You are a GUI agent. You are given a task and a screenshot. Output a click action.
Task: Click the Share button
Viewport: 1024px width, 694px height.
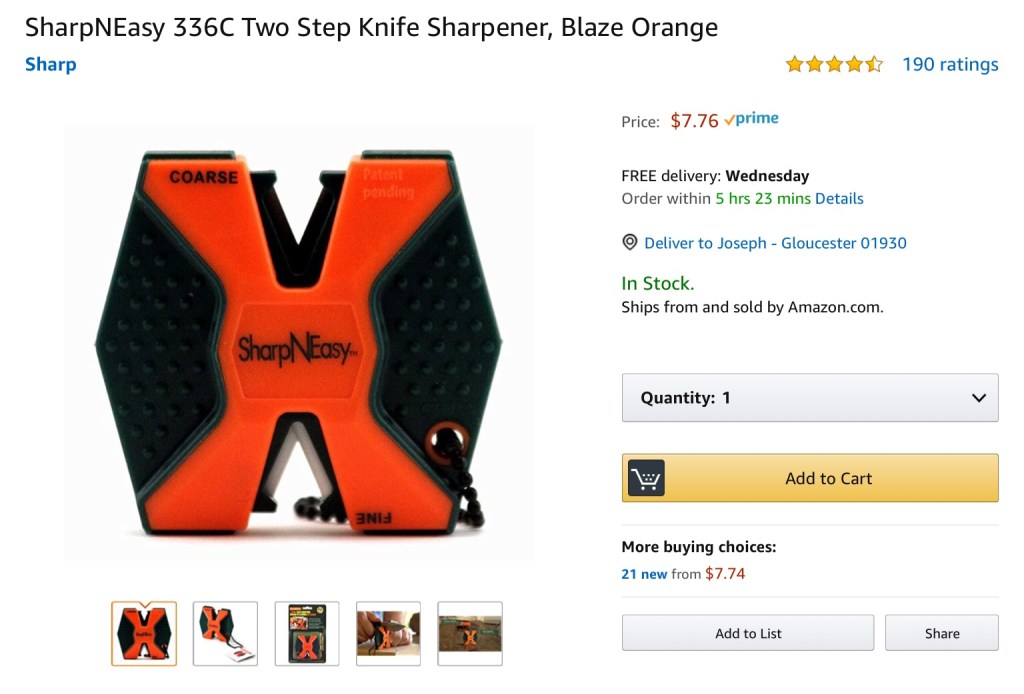click(x=941, y=633)
